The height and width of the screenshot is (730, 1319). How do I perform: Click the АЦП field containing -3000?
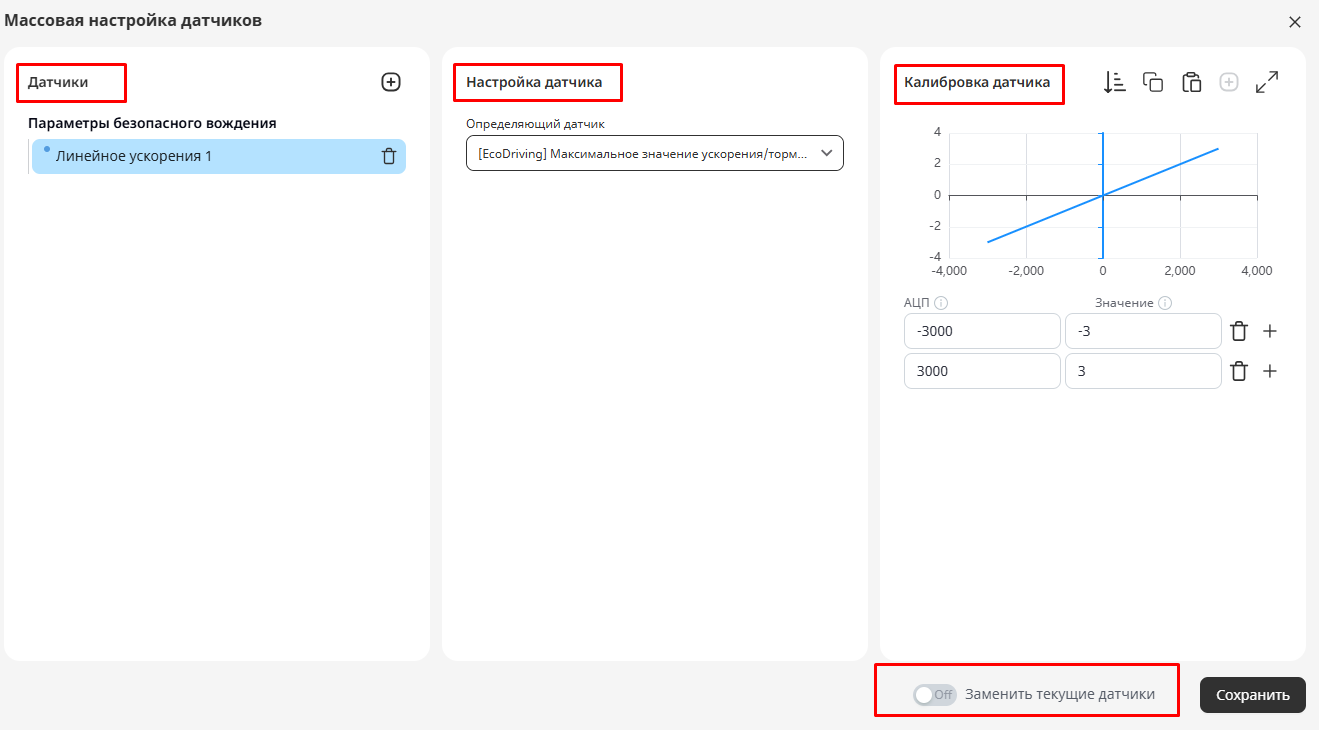(982, 331)
